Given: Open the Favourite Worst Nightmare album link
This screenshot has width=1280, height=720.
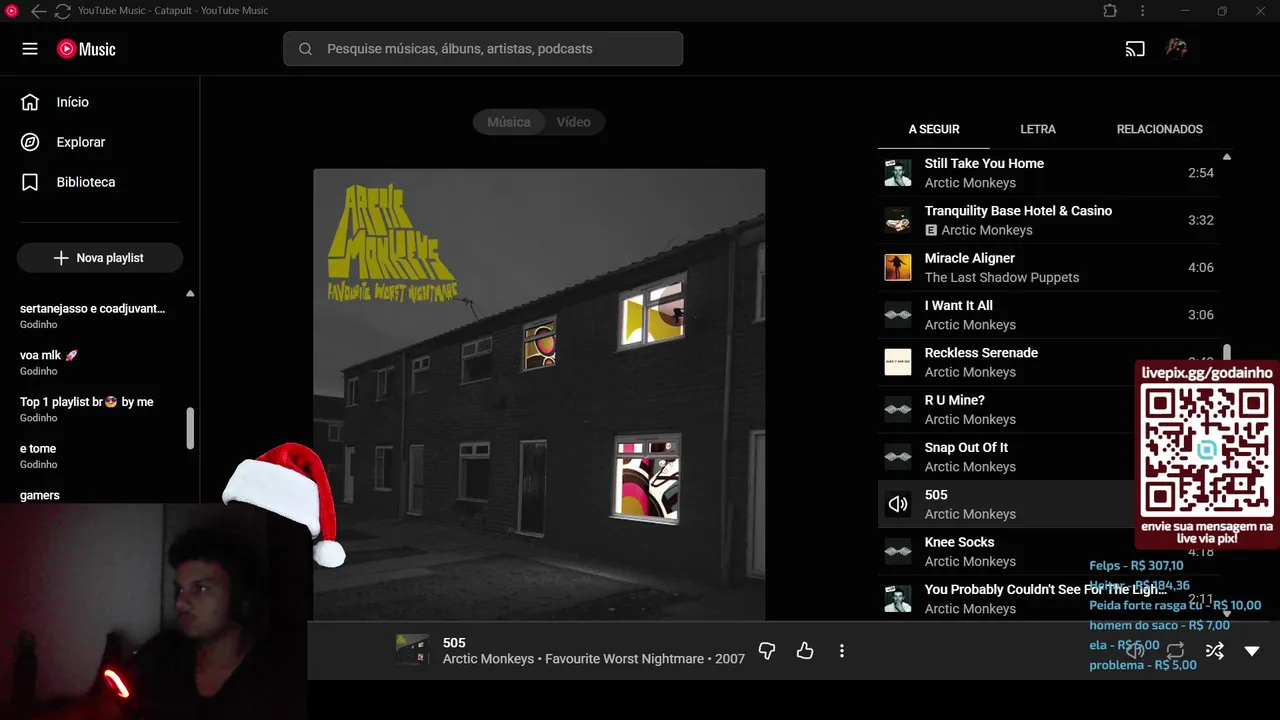Looking at the screenshot, I should (624, 659).
